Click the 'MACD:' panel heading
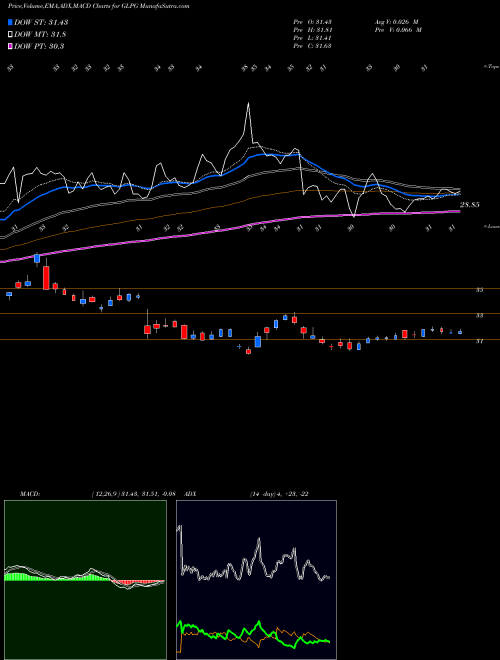 coord(30,494)
